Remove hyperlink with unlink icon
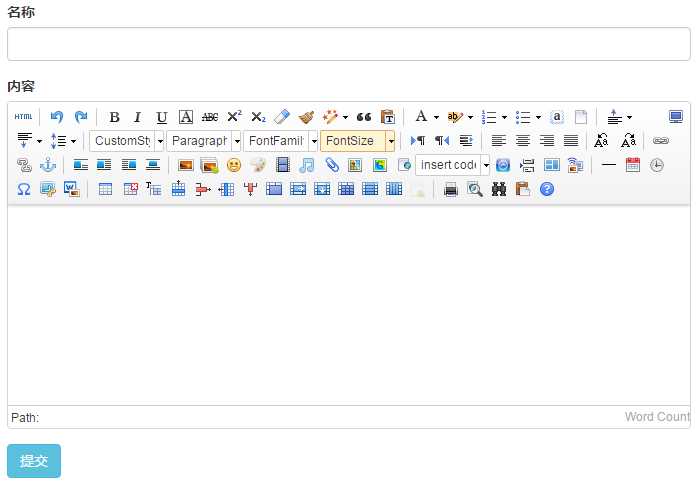The height and width of the screenshot is (486, 700). coord(24,165)
